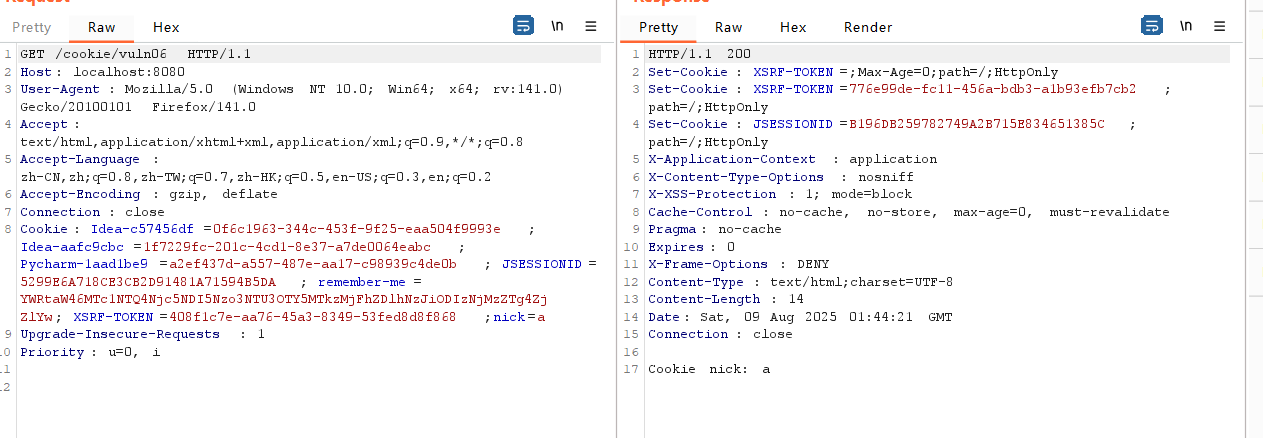Show non-printable characters (\n) in Response panel
The width and height of the screenshot is (1263, 438).
point(1186,26)
